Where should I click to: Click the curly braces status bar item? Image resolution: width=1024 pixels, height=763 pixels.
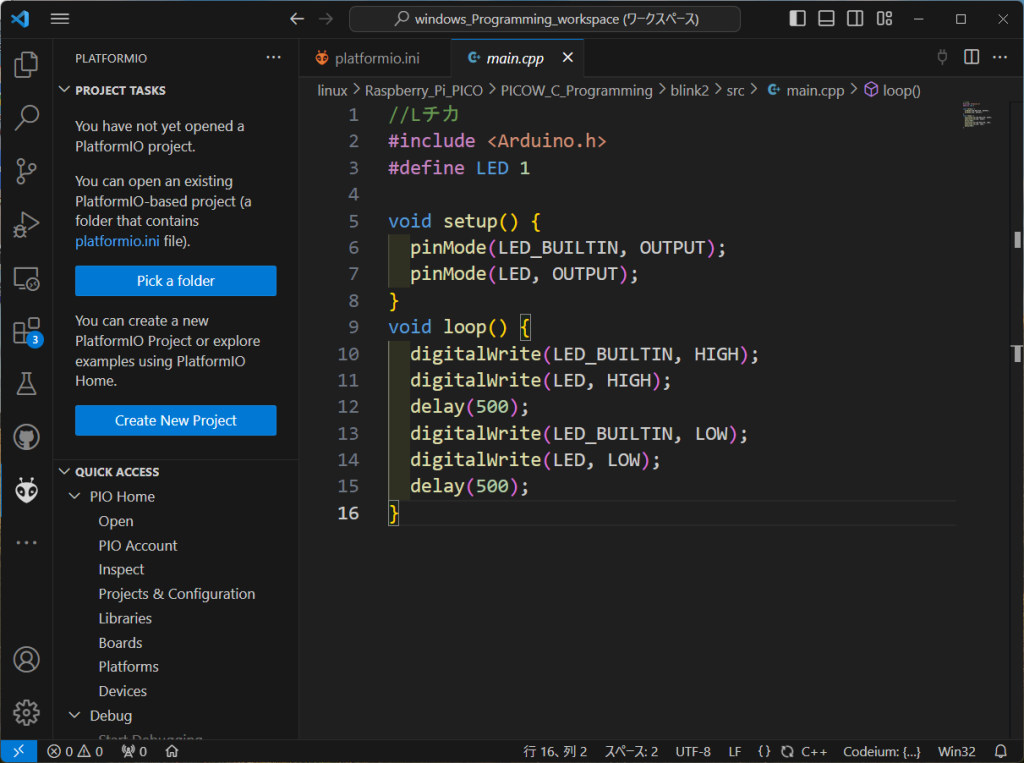(x=763, y=751)
